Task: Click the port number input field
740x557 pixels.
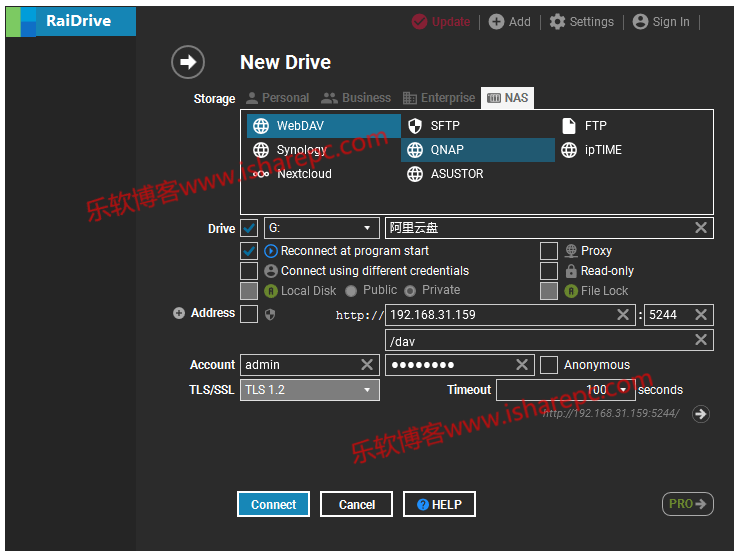Action: [679, 314]
